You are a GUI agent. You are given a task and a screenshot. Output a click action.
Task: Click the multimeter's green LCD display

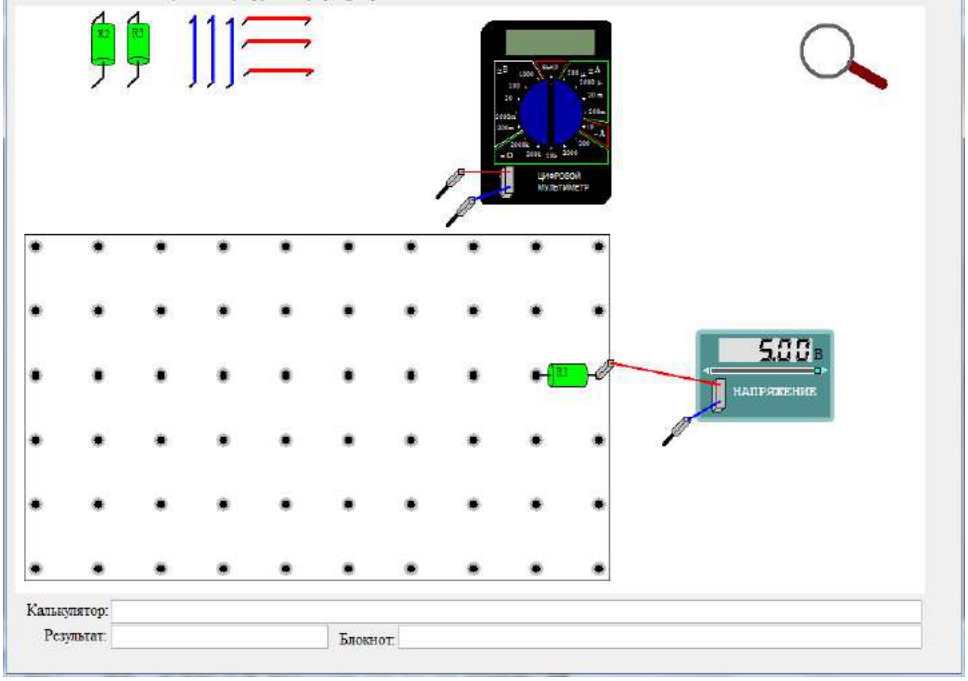(x=550, y=42)
